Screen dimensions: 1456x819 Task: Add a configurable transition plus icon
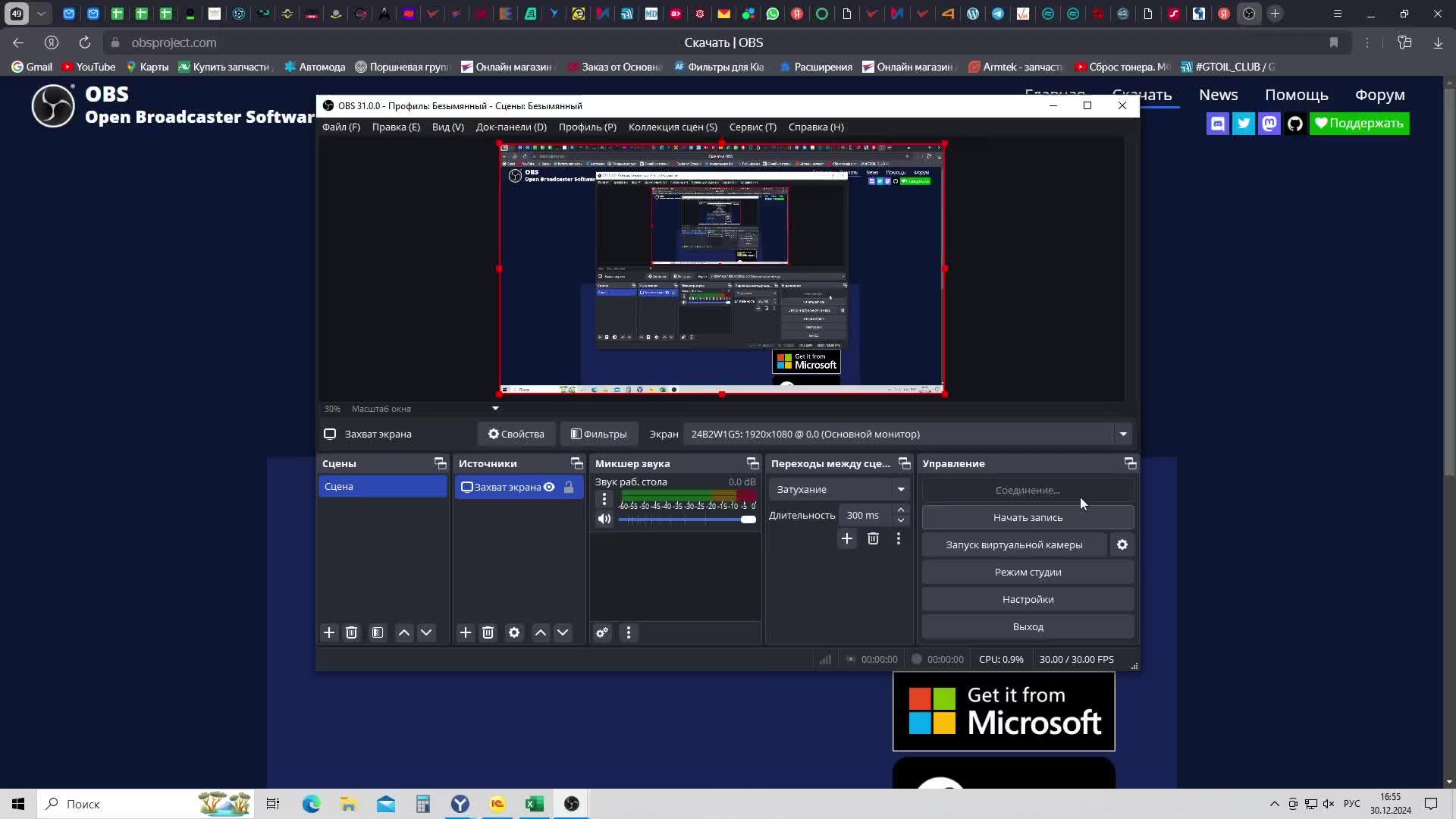tap(847, 538)
